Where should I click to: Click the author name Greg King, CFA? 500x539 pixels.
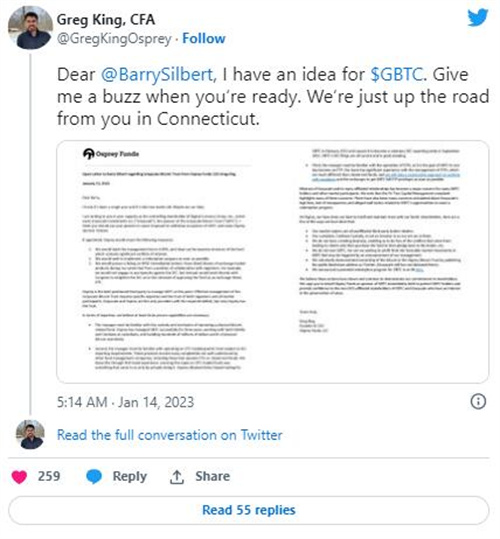[106, 20]
